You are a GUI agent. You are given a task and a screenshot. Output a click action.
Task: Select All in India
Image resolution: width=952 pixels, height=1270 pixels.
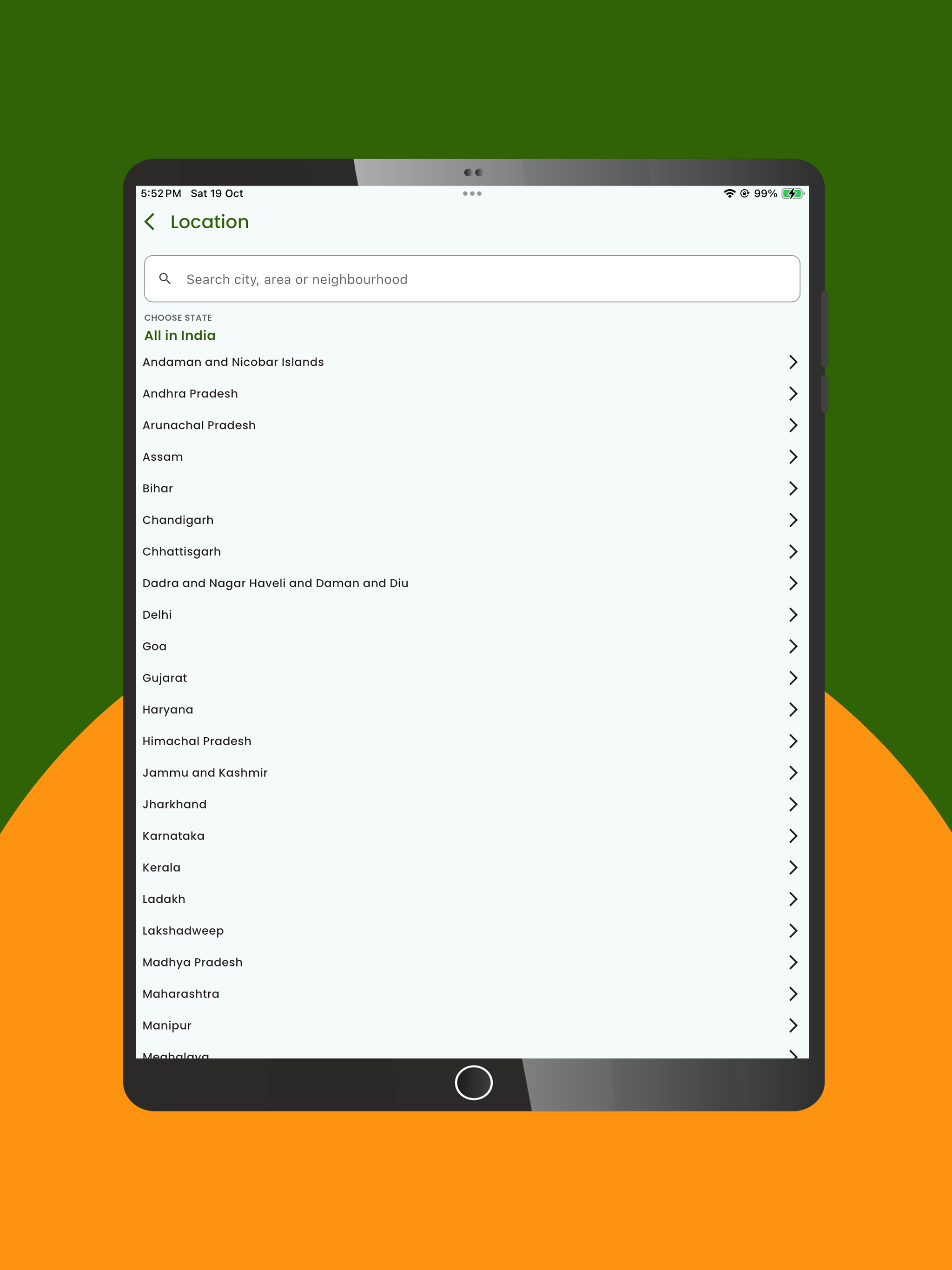(180, 335)
